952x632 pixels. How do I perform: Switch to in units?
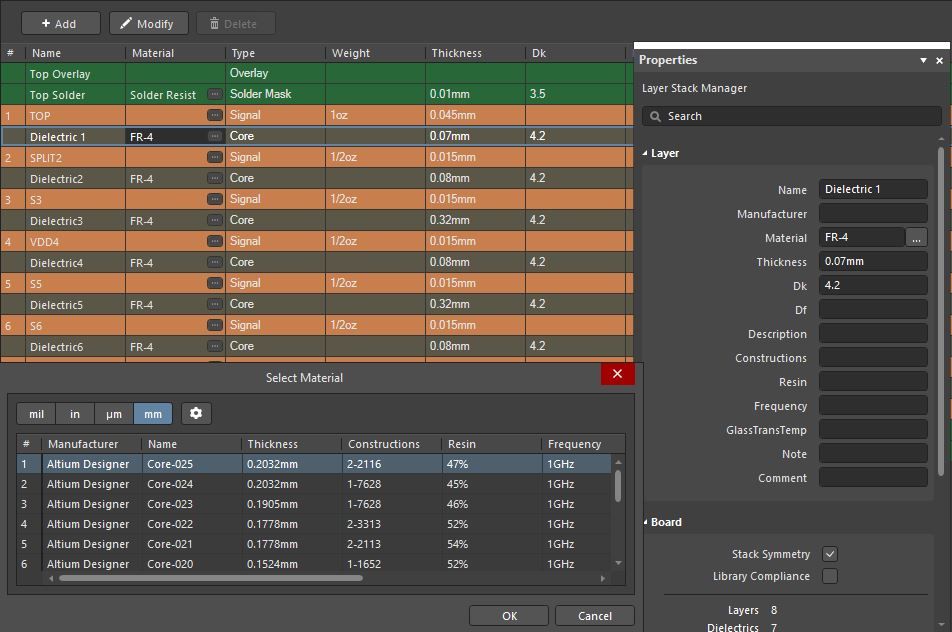coord(75,413)
